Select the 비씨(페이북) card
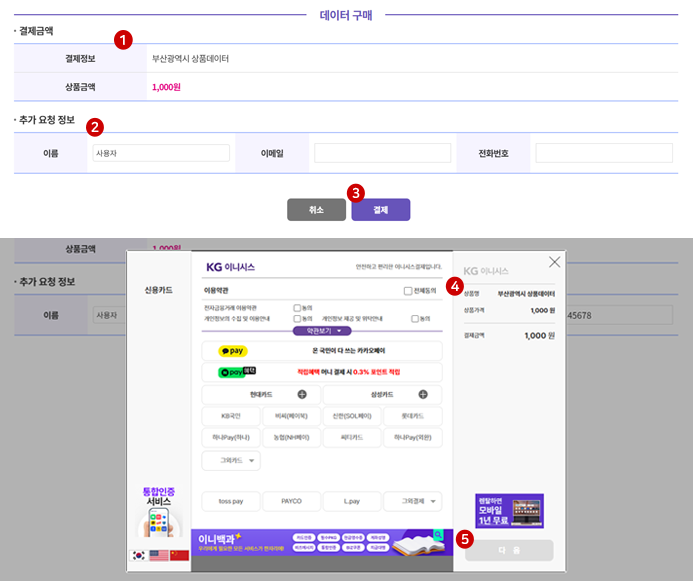This screenshot has height=581, width=693. (x=291, y=416)
